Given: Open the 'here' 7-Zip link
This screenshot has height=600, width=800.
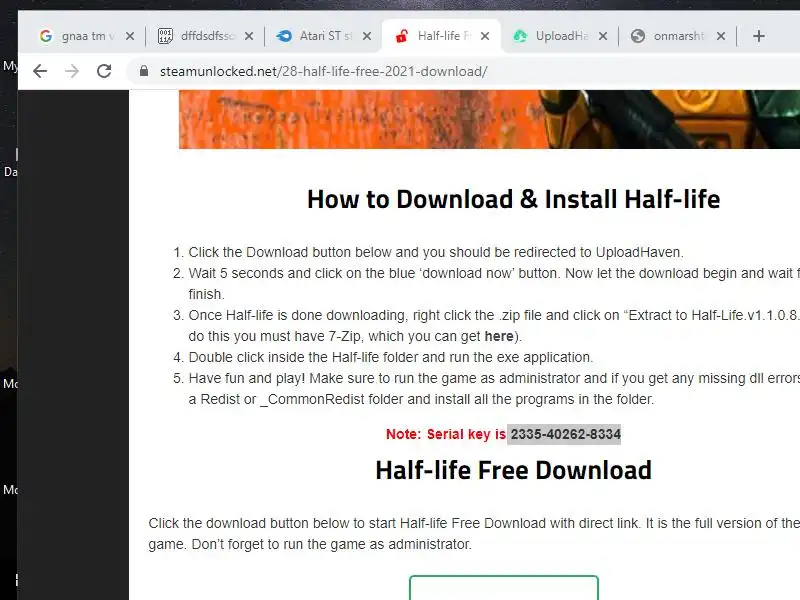Looking at the screenshot, I should tap(499, 336).
